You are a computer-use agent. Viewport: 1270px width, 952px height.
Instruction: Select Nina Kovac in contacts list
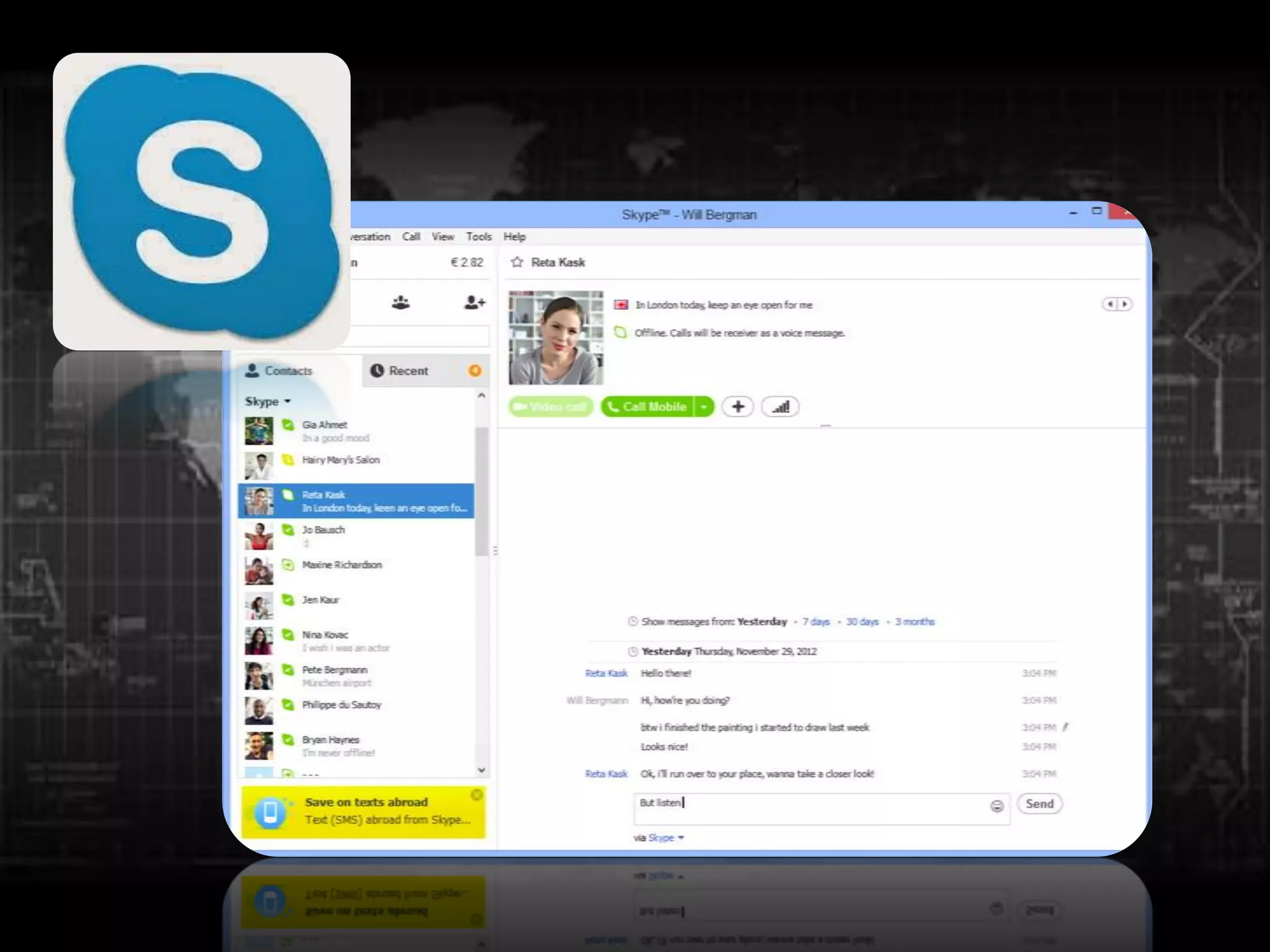325,635
